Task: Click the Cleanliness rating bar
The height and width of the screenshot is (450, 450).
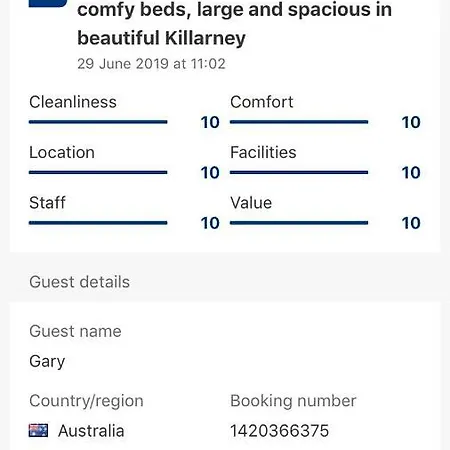Action: coord(98,122)
